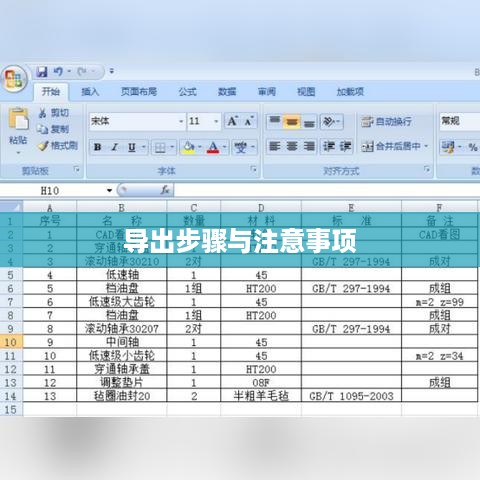Save the workbook with the floppy icon
Image resolution: width=480 pixels, height=480 pixels.
coord(42,72)
